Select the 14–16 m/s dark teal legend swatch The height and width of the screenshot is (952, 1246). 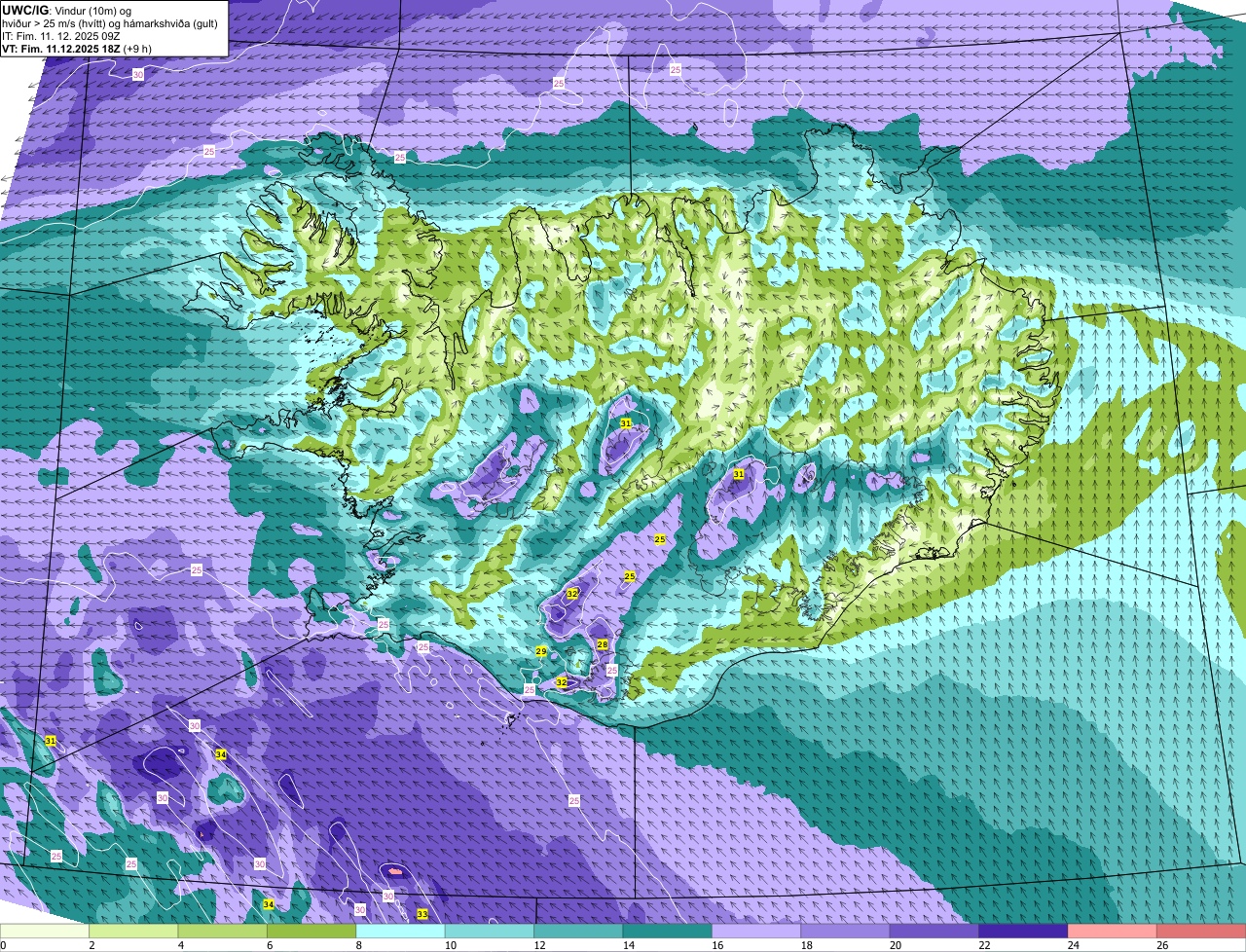[668, 932]
